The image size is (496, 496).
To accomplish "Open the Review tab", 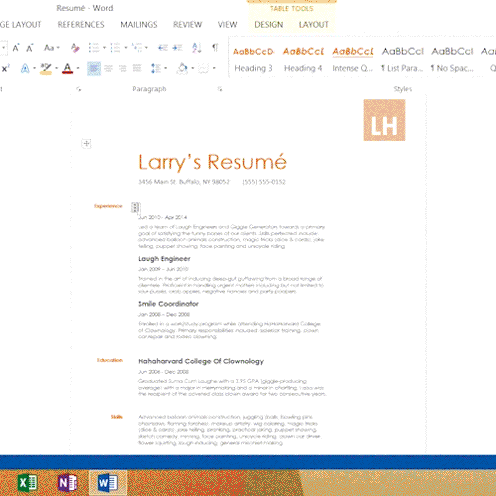I will pyautogui.click(x=187, y=25).
